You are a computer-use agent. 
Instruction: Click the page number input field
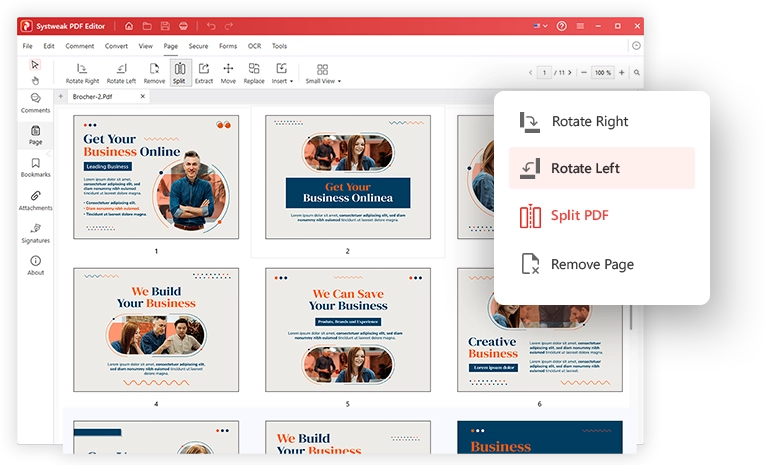[x=544, y=73]
